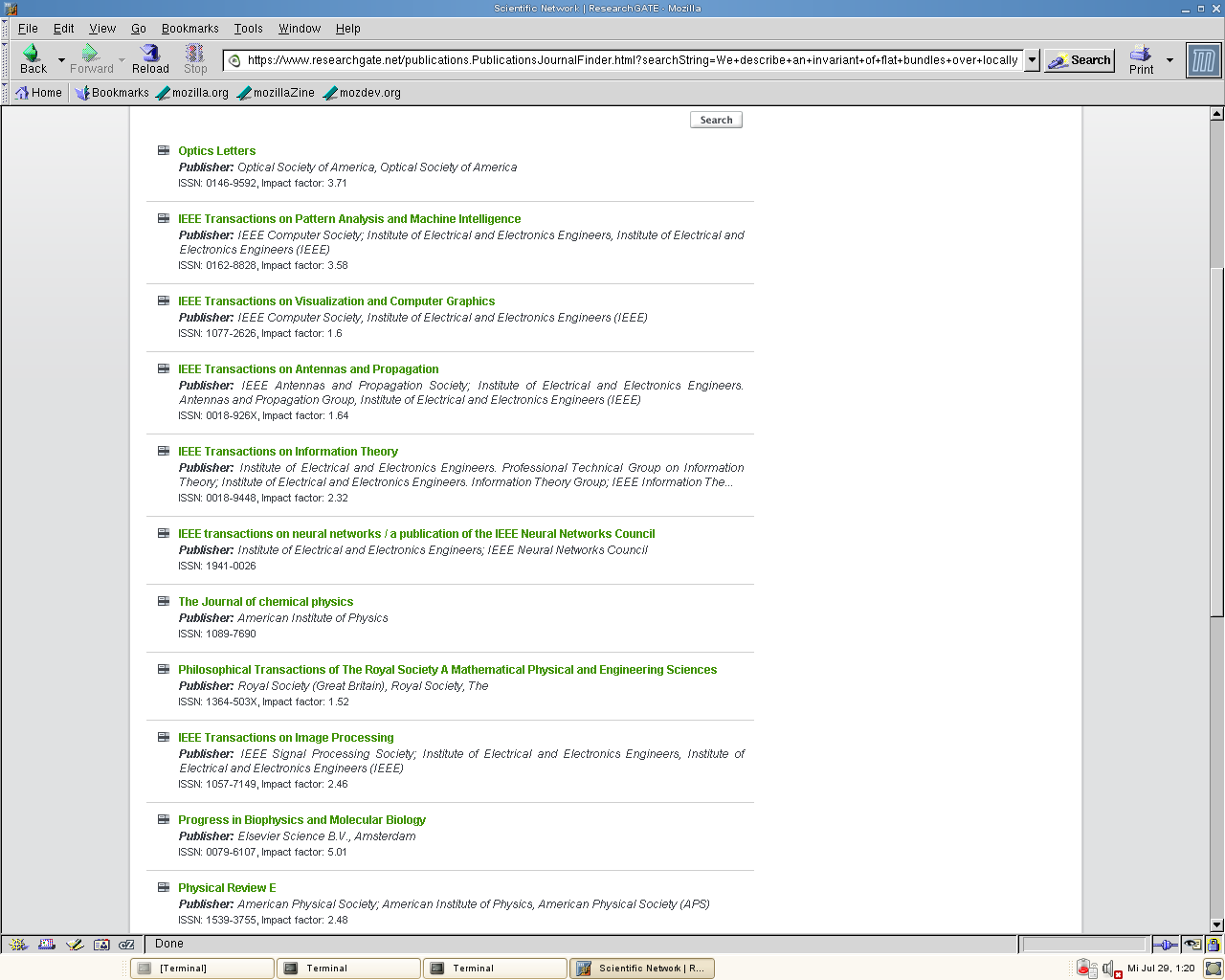This screenshot has height=980, width=1225.
Task: Click the padlock security icon in status bar
Action: tap(1214, 945)
